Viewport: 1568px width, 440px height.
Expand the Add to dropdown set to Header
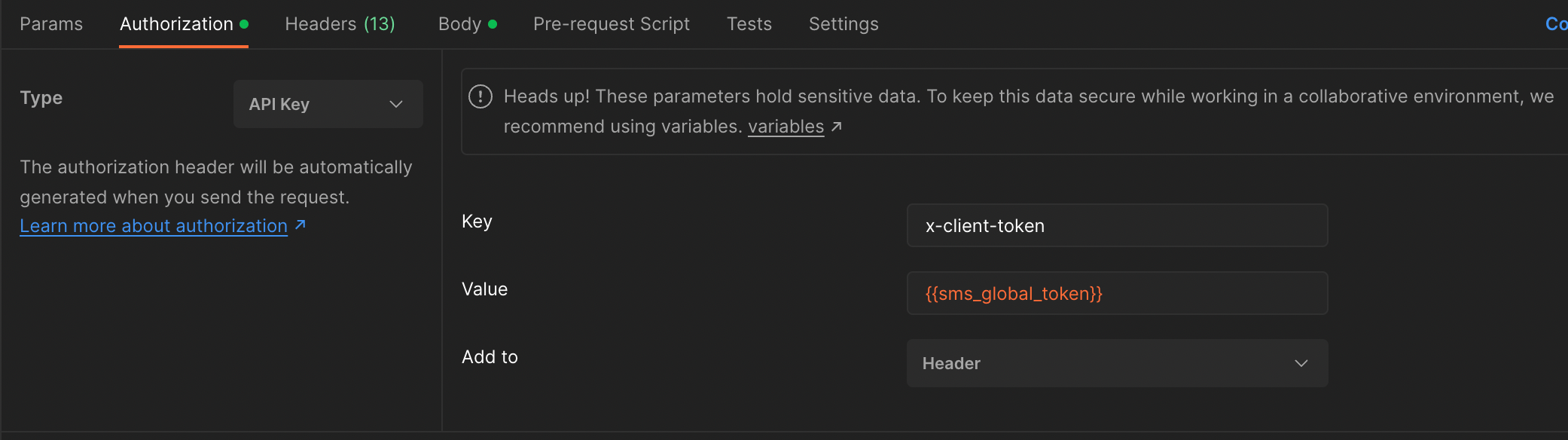1116,363
